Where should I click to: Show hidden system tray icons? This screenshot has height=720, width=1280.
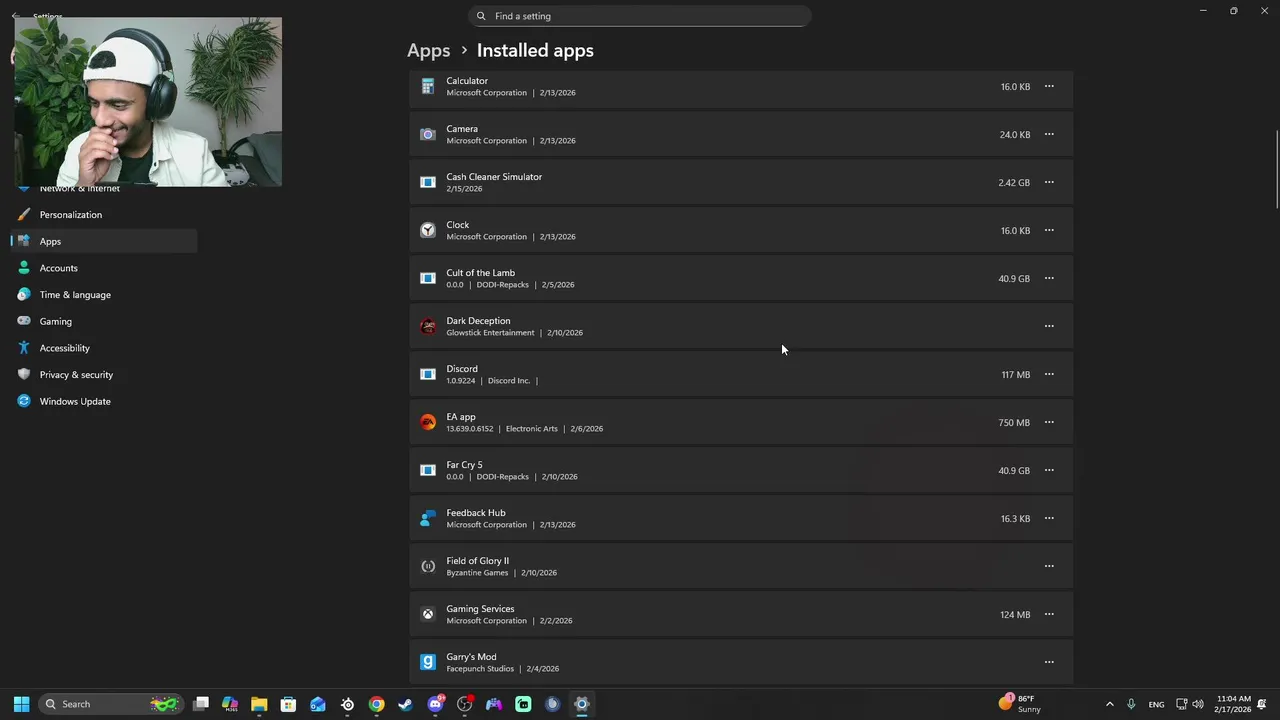click(x=1109, y=704)
